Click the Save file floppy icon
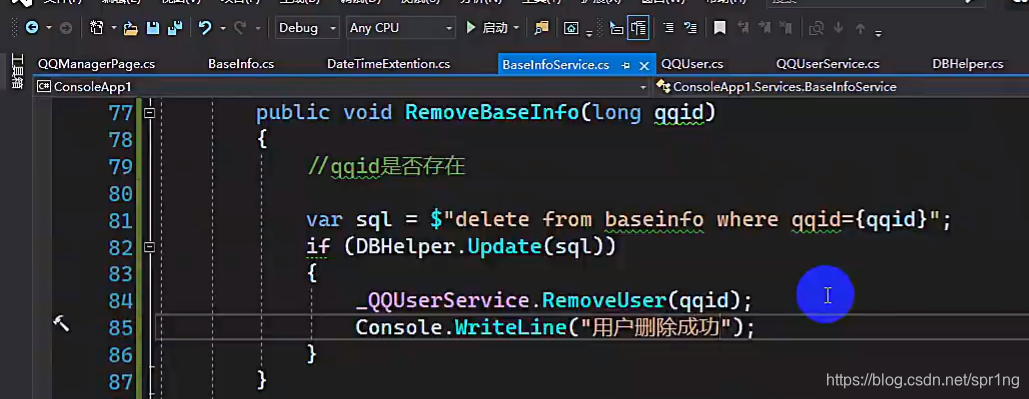This screenshot has width=1029, height=399. click(153, 28)
